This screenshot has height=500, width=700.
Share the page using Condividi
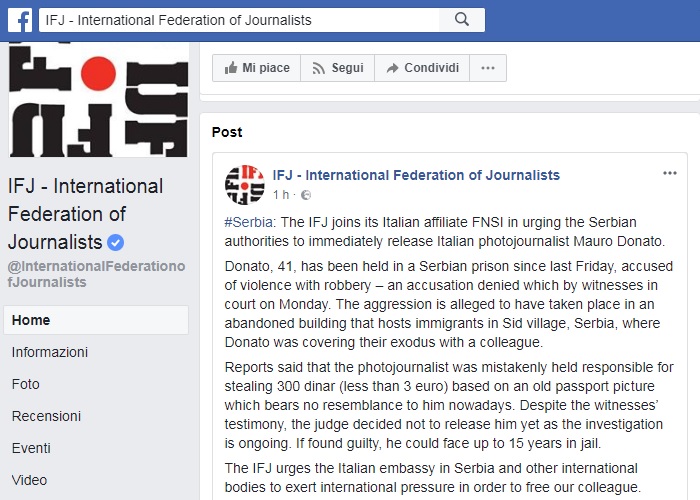[422, 68]
